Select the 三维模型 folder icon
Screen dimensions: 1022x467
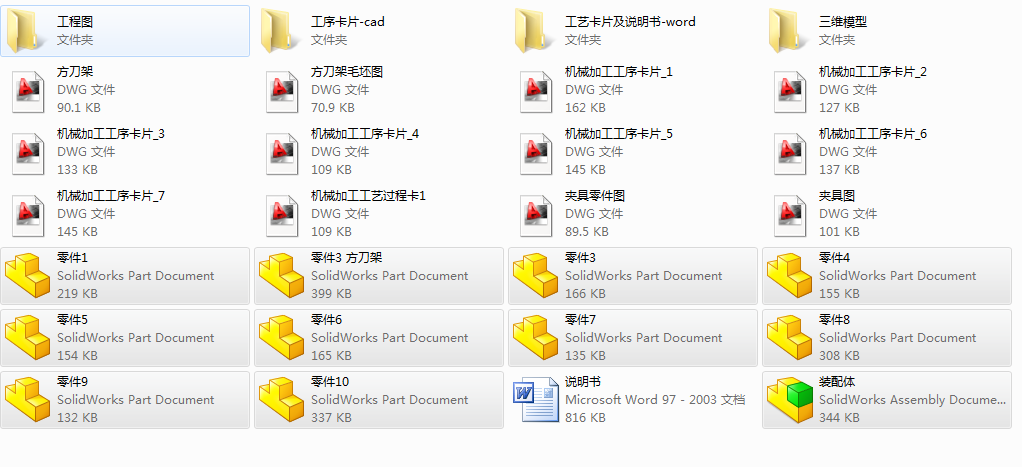tap(789, 30)
